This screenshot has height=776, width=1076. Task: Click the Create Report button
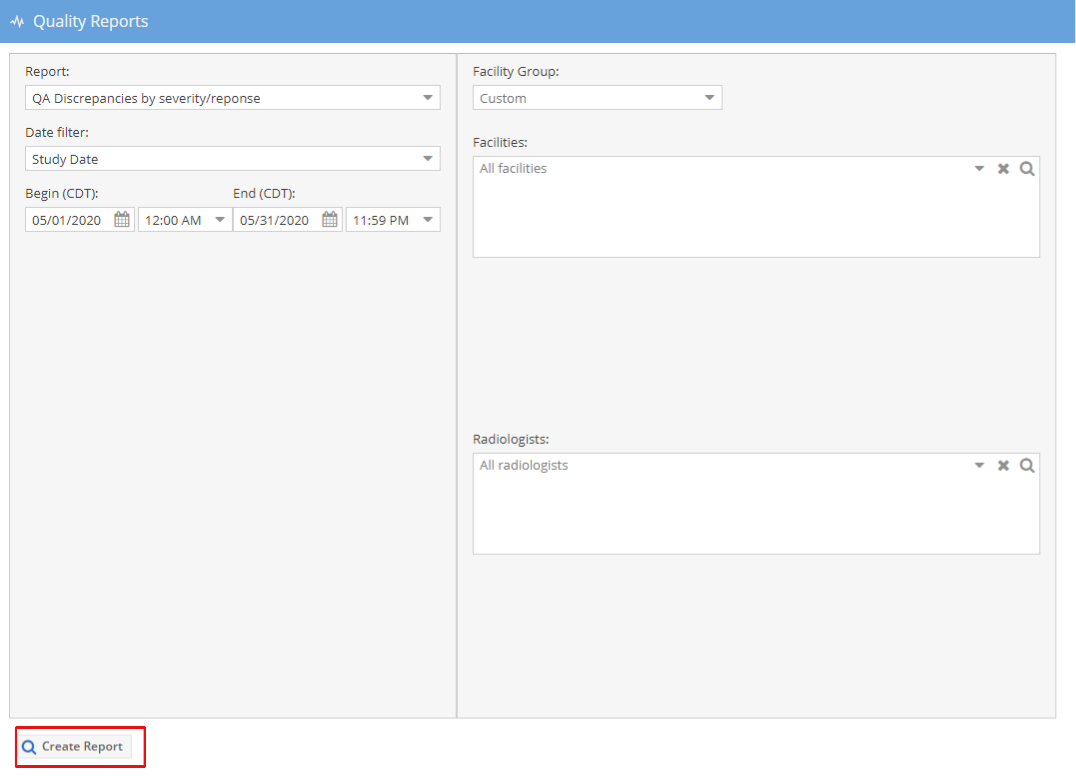pos(73,746)
